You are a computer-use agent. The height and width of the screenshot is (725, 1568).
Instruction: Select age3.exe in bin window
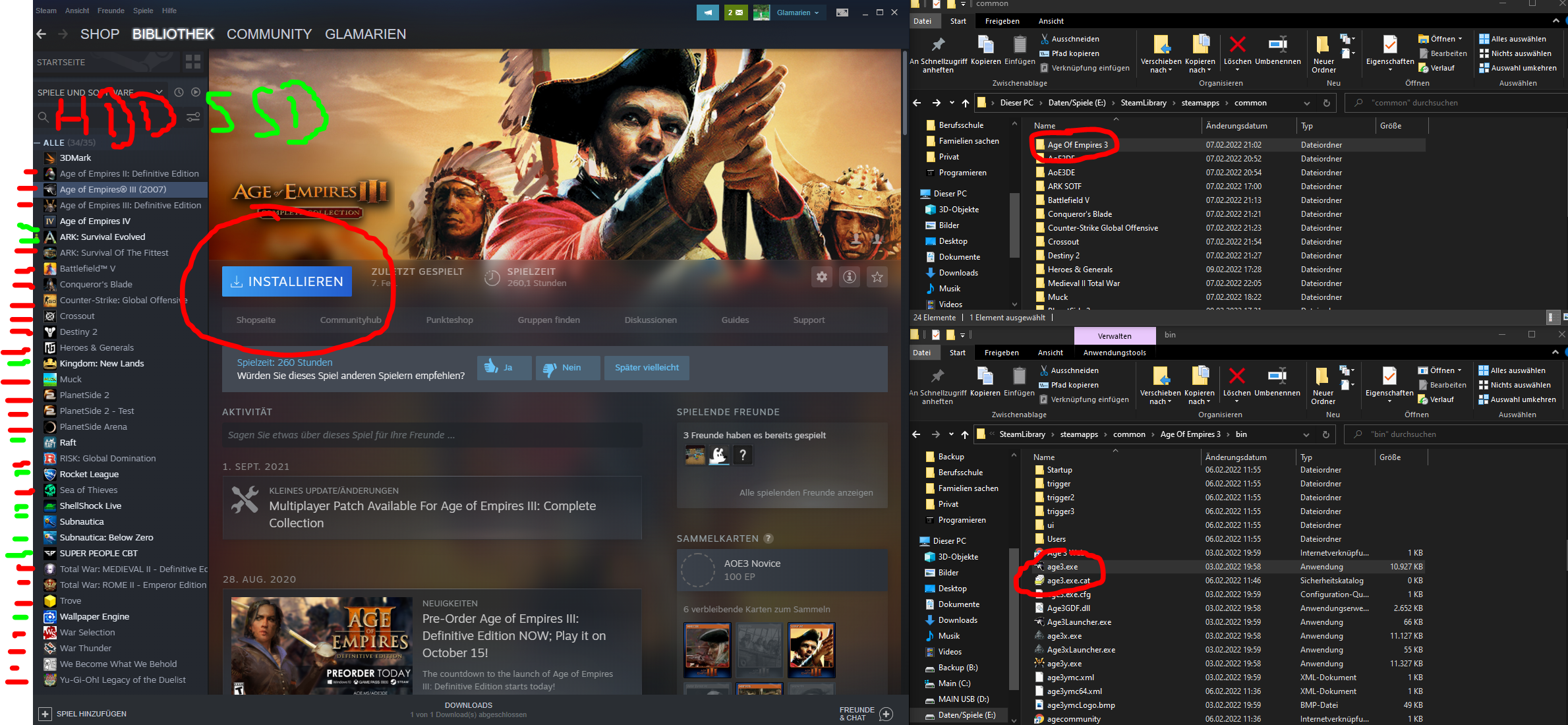[x=1062, y=567]
